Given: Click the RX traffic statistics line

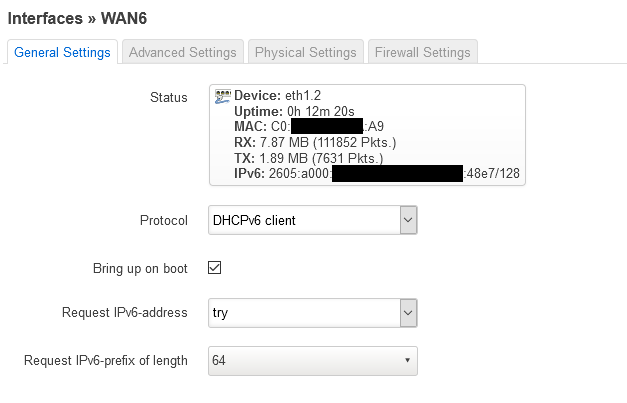Looking at the screenshot, I should pos(315,142).
